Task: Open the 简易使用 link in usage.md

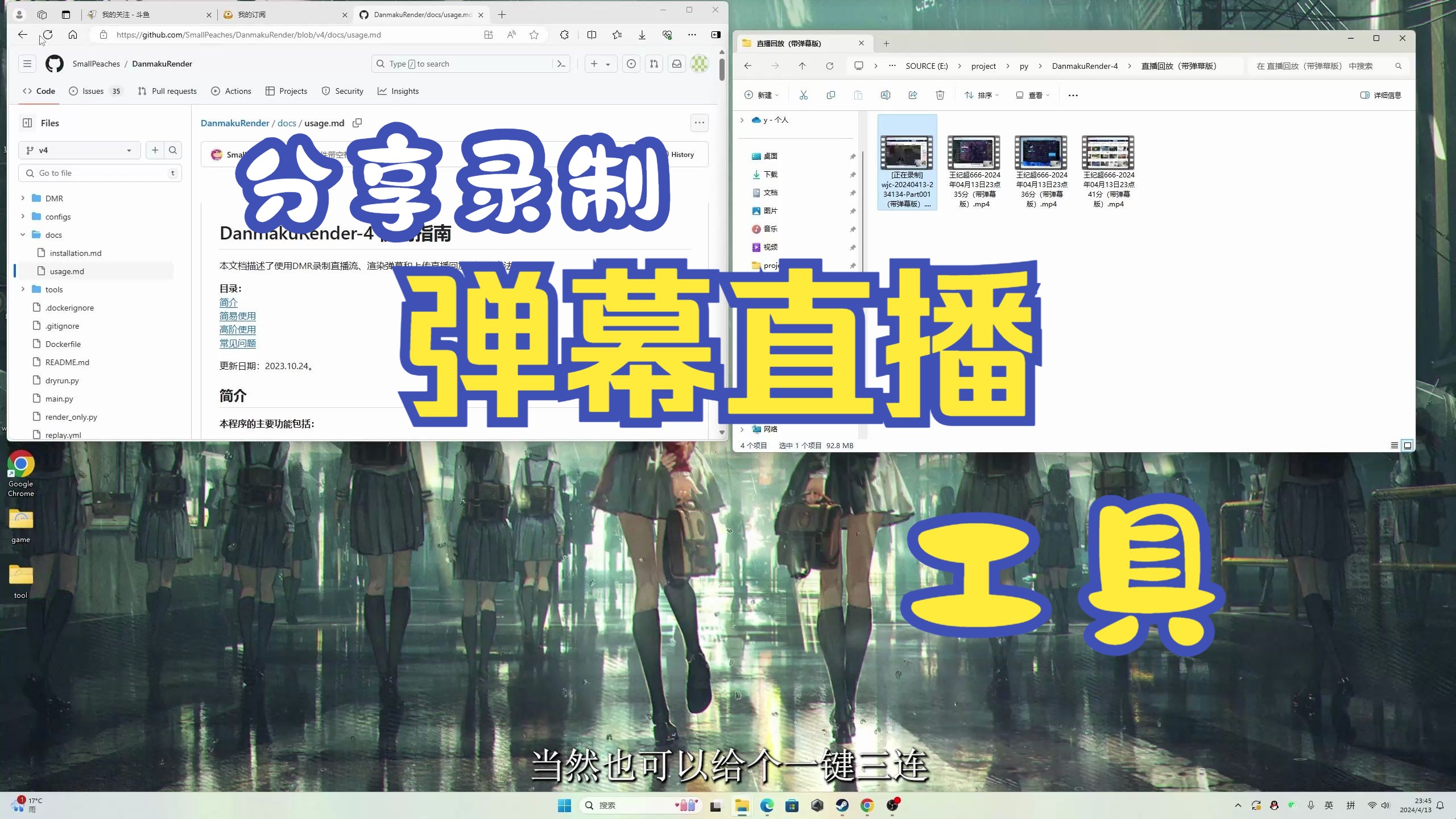Action: tap(237, 316)
